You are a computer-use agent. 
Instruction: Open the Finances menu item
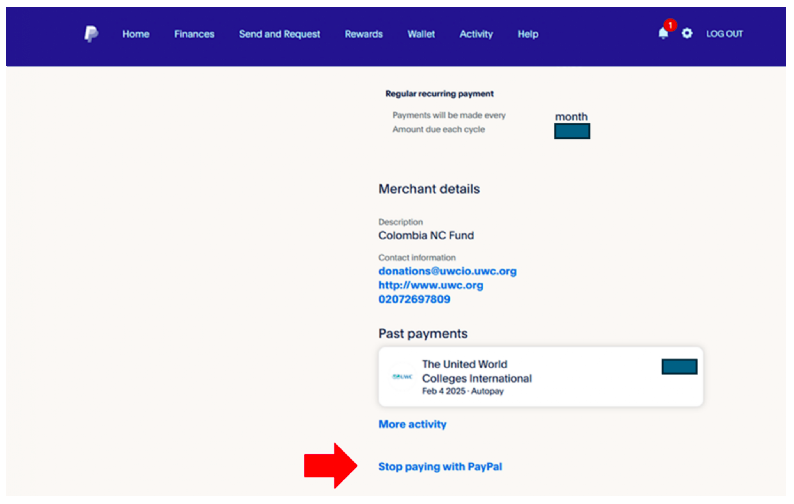coord(194,34)
